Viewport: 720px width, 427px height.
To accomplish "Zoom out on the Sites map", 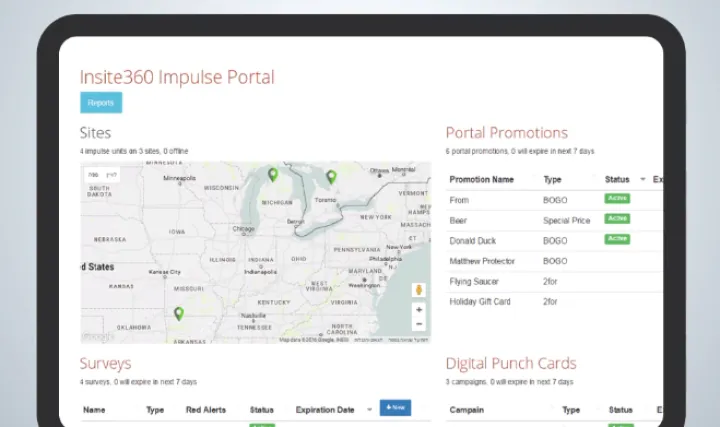I will coord(418,324).
